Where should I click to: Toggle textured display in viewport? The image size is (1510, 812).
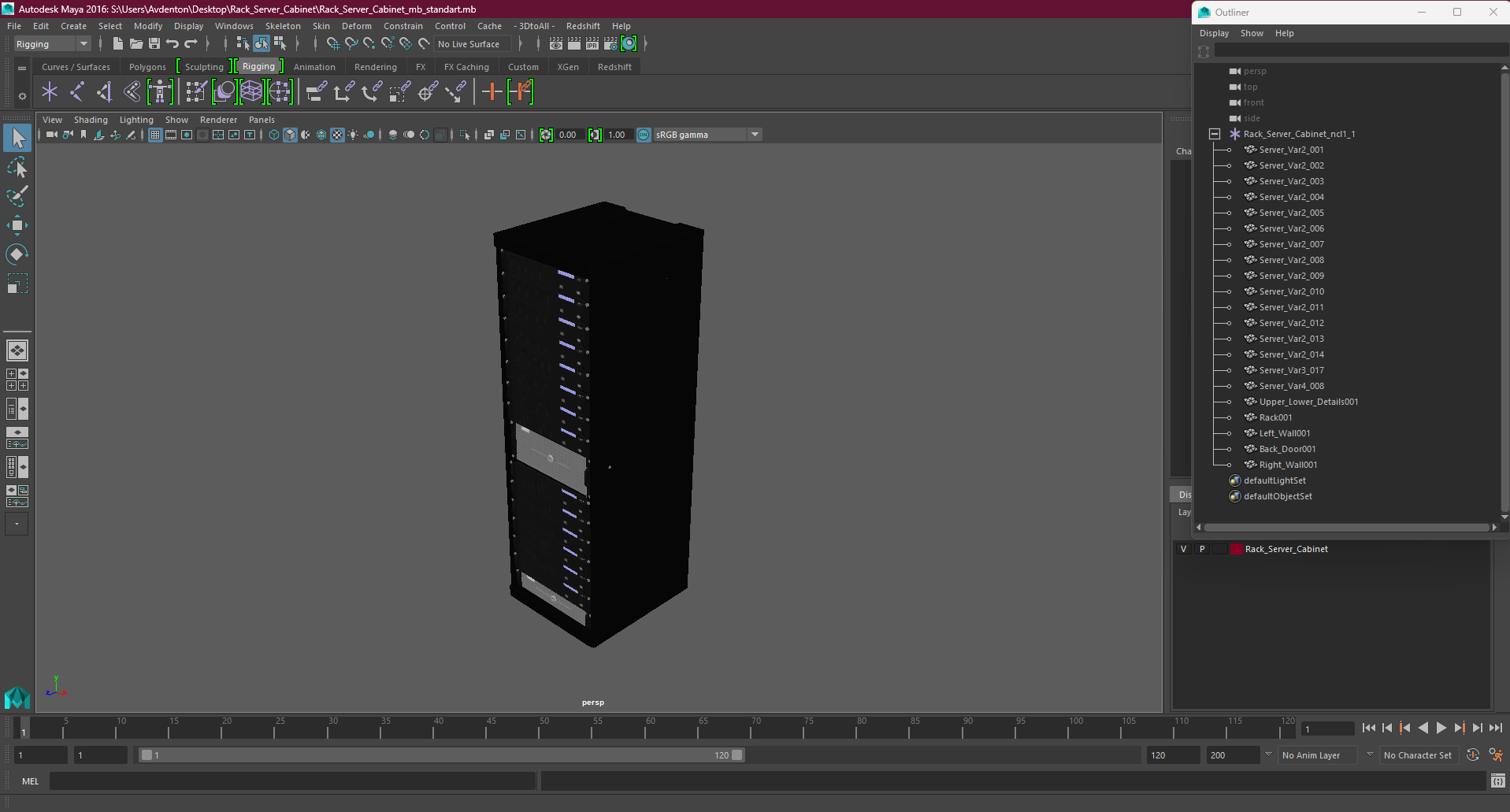coord(337,135)
